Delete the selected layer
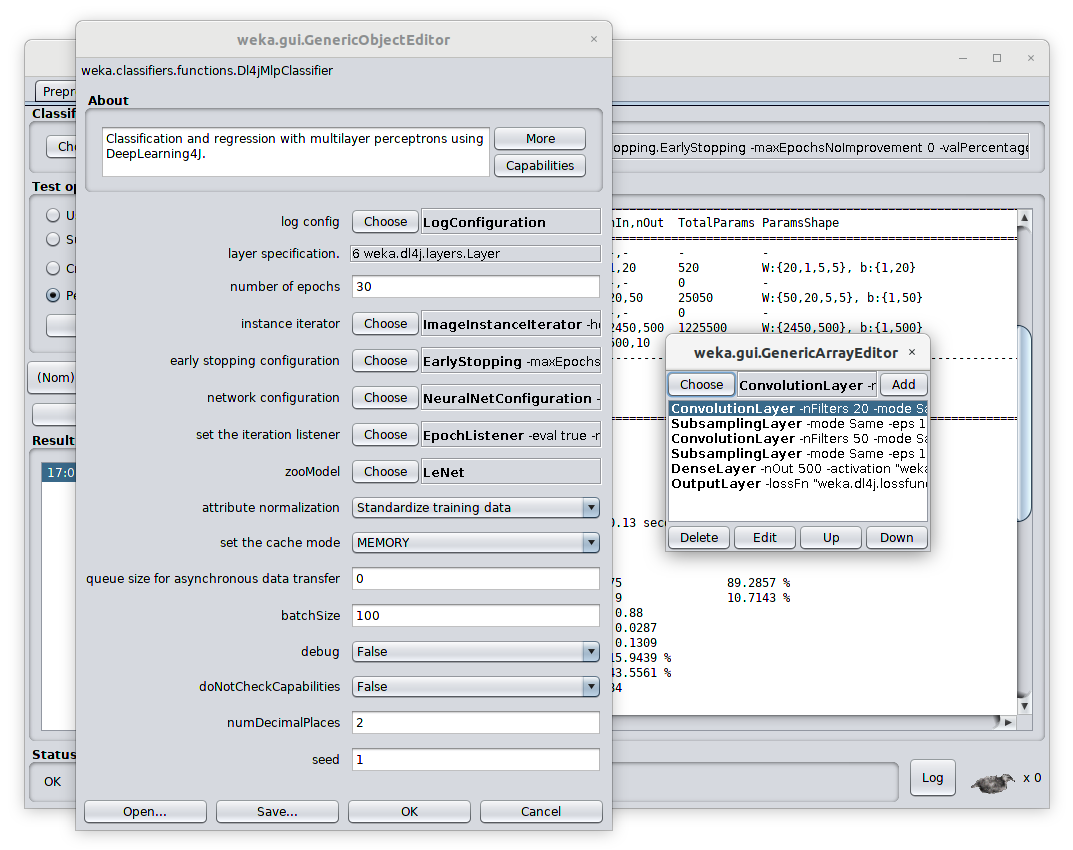This screenshot has height=850, width=1073. point(699,537)
